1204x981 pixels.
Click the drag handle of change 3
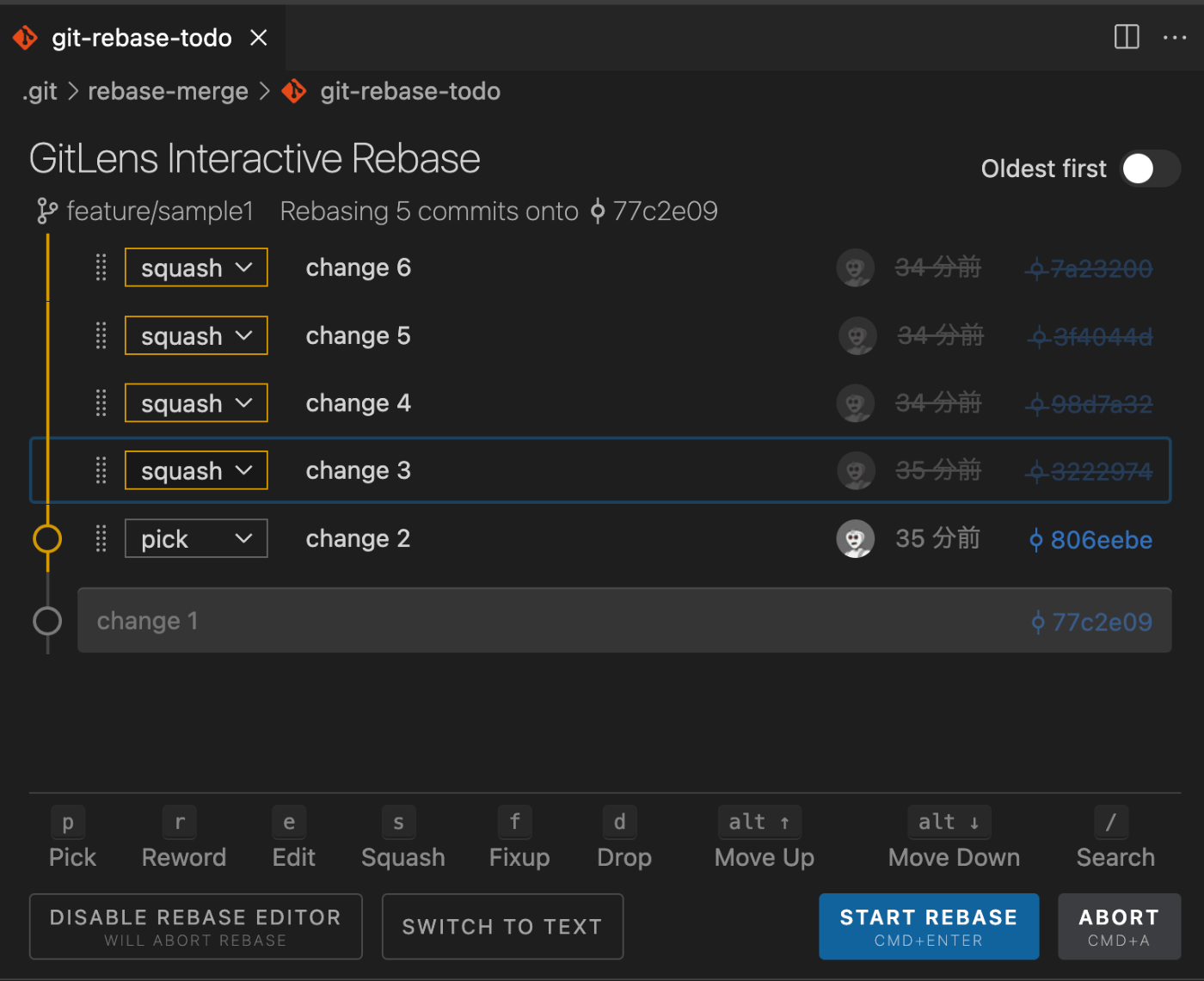pos(101,470)
